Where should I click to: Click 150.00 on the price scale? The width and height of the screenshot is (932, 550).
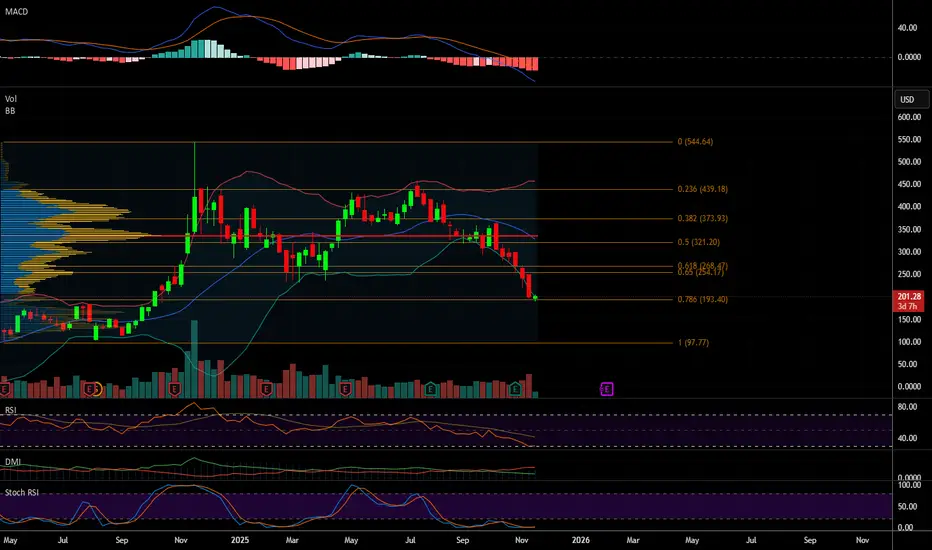pyautogui.click(x=909, y=319)
